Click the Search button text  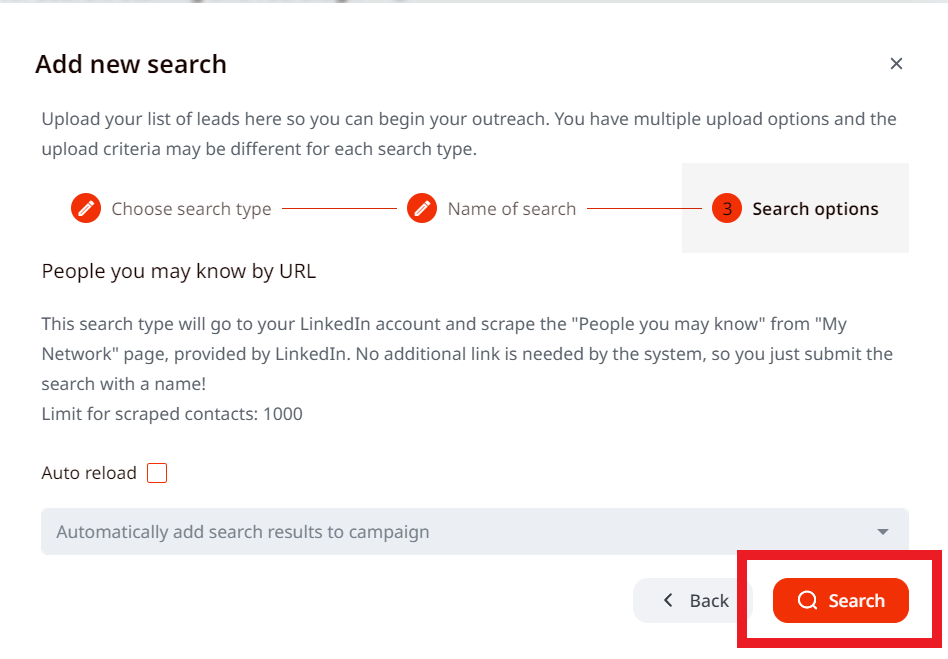[856, 600]
